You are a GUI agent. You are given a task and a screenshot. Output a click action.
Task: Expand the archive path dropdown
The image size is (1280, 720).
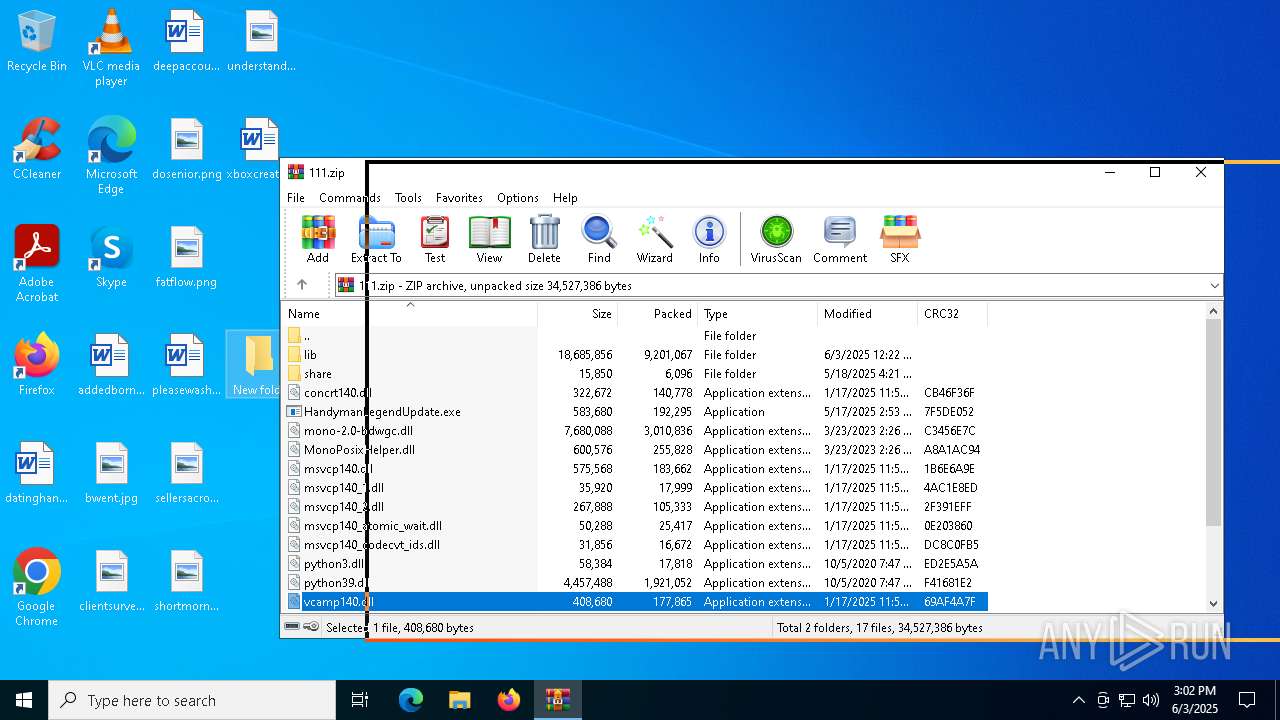[1214, 286]
